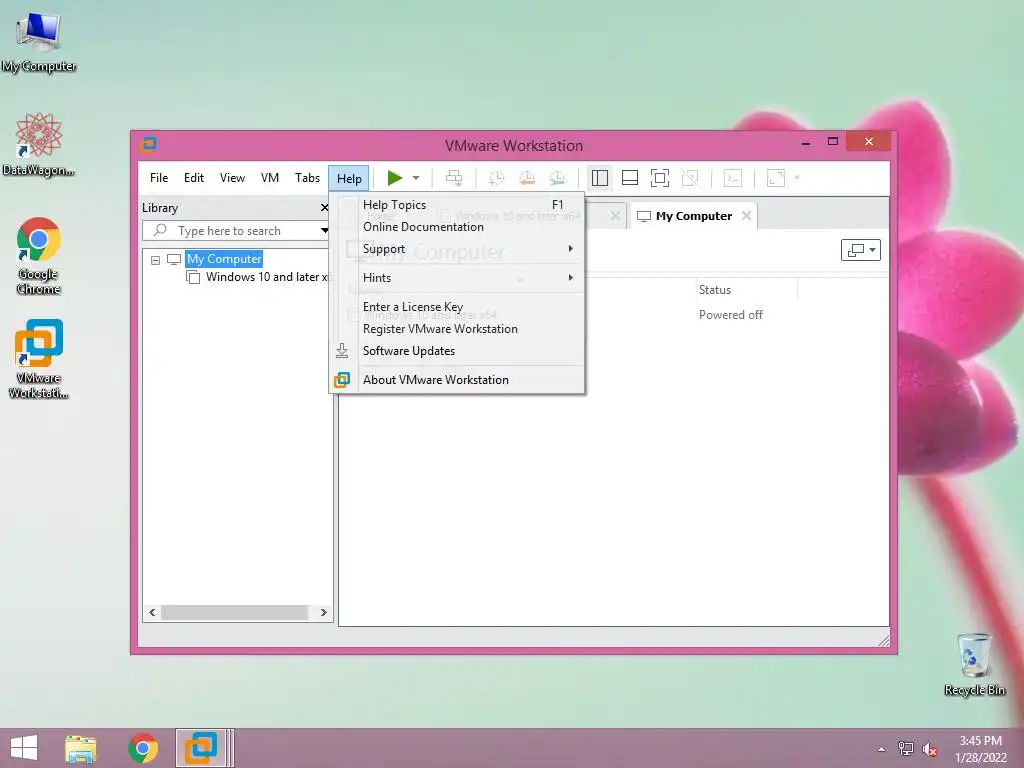This screenshot has width=1024, height=768.
Task: Close the My Computer tab
Action: 746,216
